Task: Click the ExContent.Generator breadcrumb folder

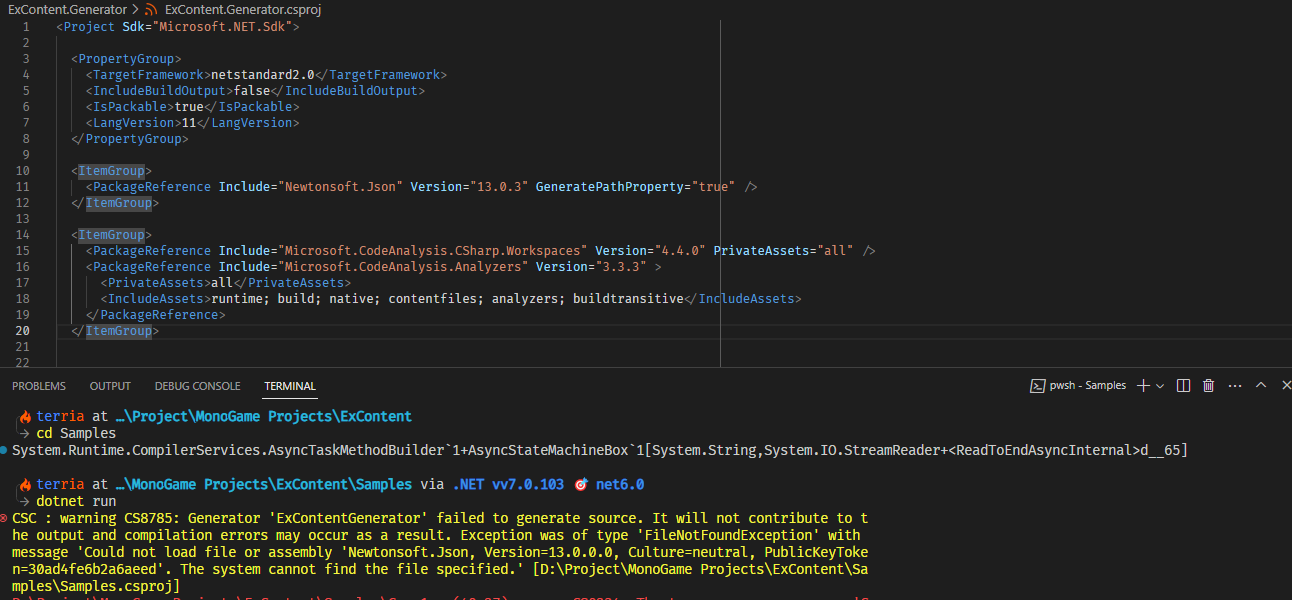Action: click(67, 9)
